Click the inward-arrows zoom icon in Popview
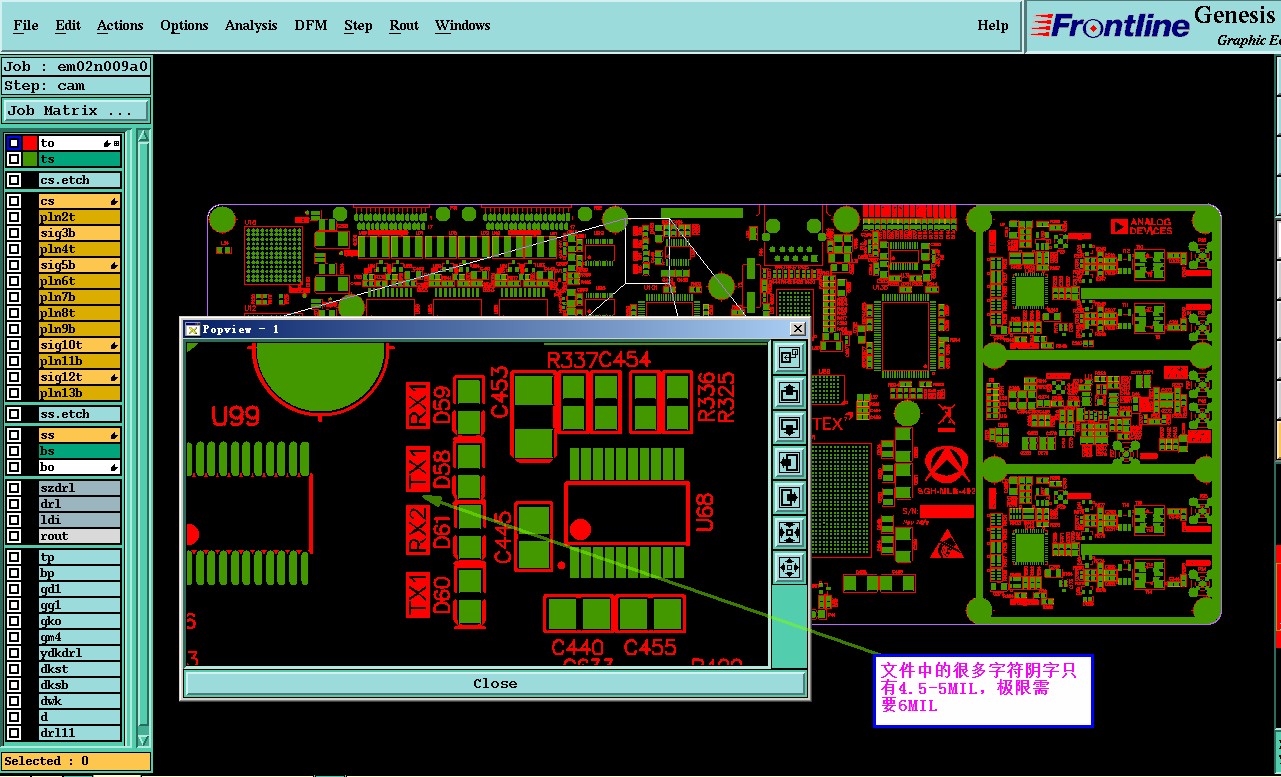The height and width of the screenshot is (777, 1281). click(x=789, y=533)
